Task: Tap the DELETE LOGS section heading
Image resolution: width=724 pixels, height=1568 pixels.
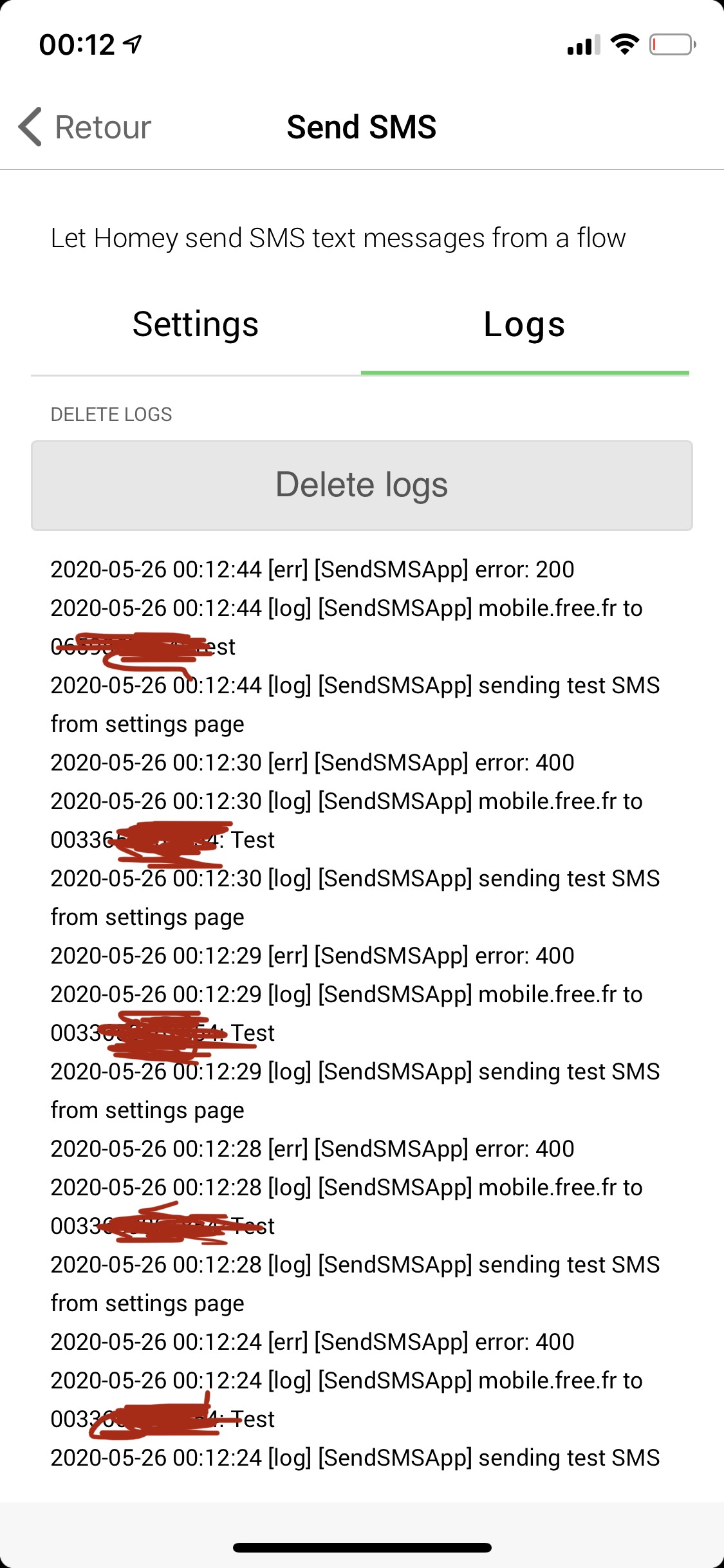Action: [111, 415]
